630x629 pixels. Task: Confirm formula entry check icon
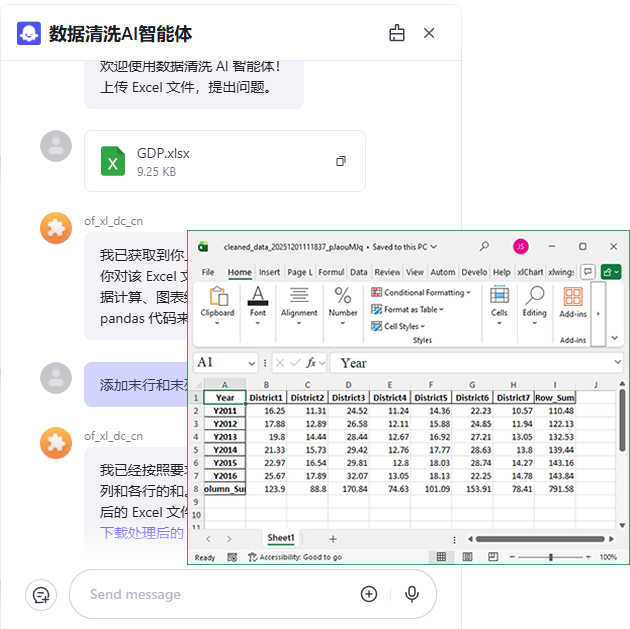coord(295,363)
